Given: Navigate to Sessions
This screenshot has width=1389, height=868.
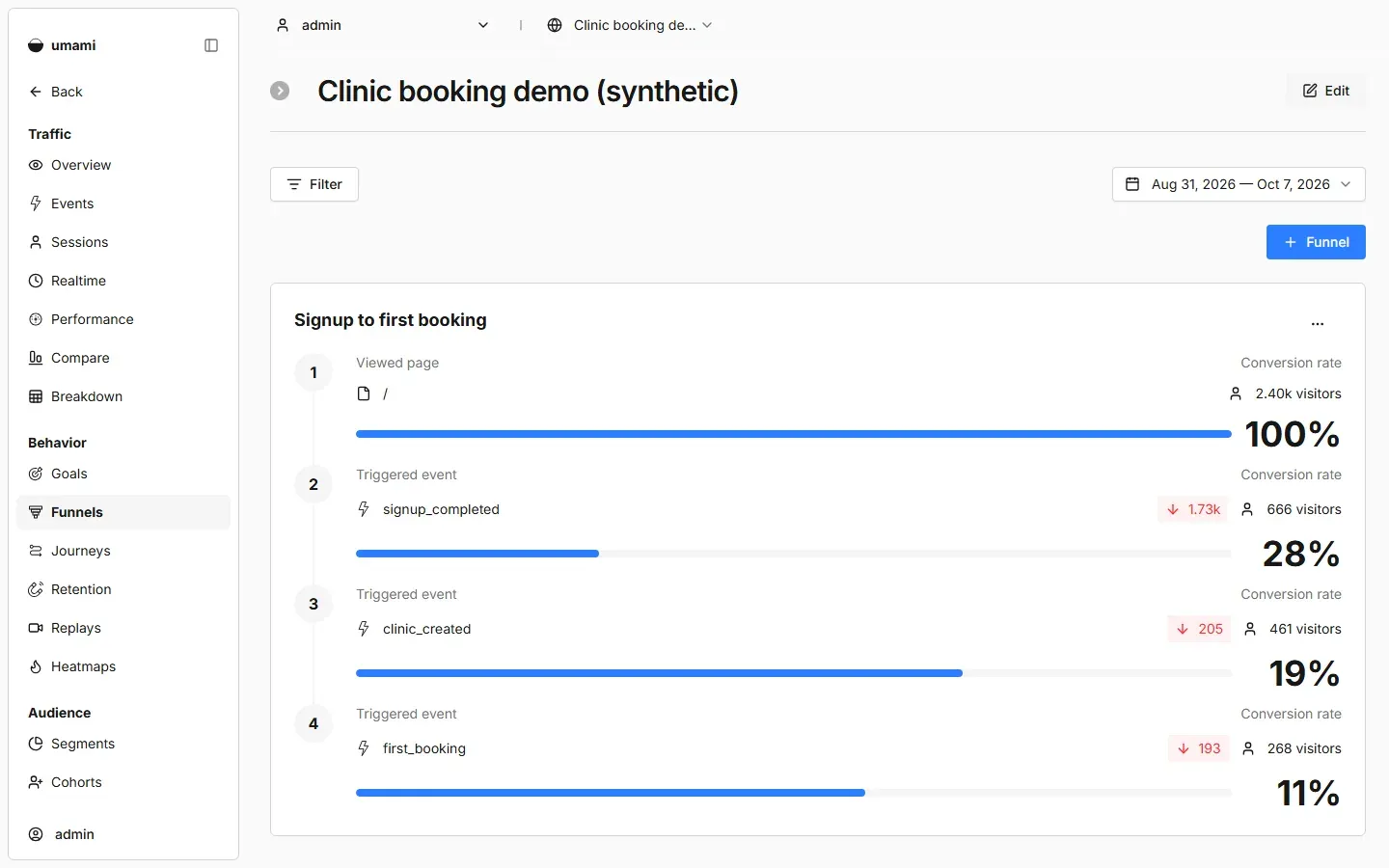Looking at the screenshot, I should click(x=123, y=242).
